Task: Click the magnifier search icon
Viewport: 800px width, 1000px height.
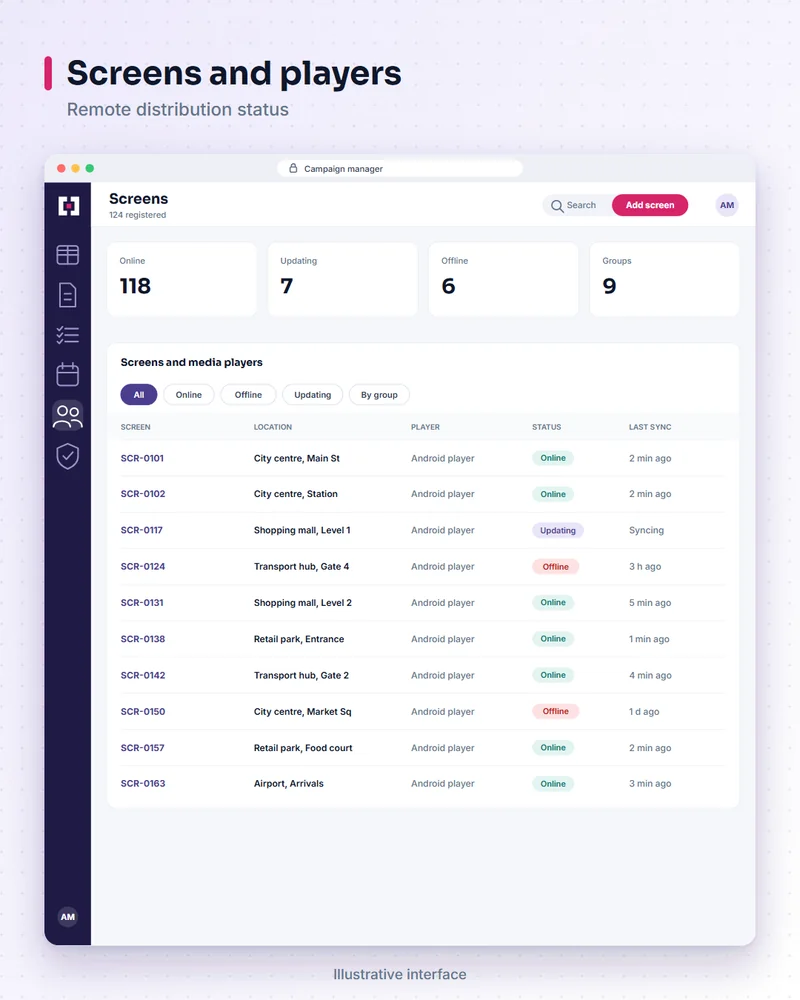Action: [557, 206]
